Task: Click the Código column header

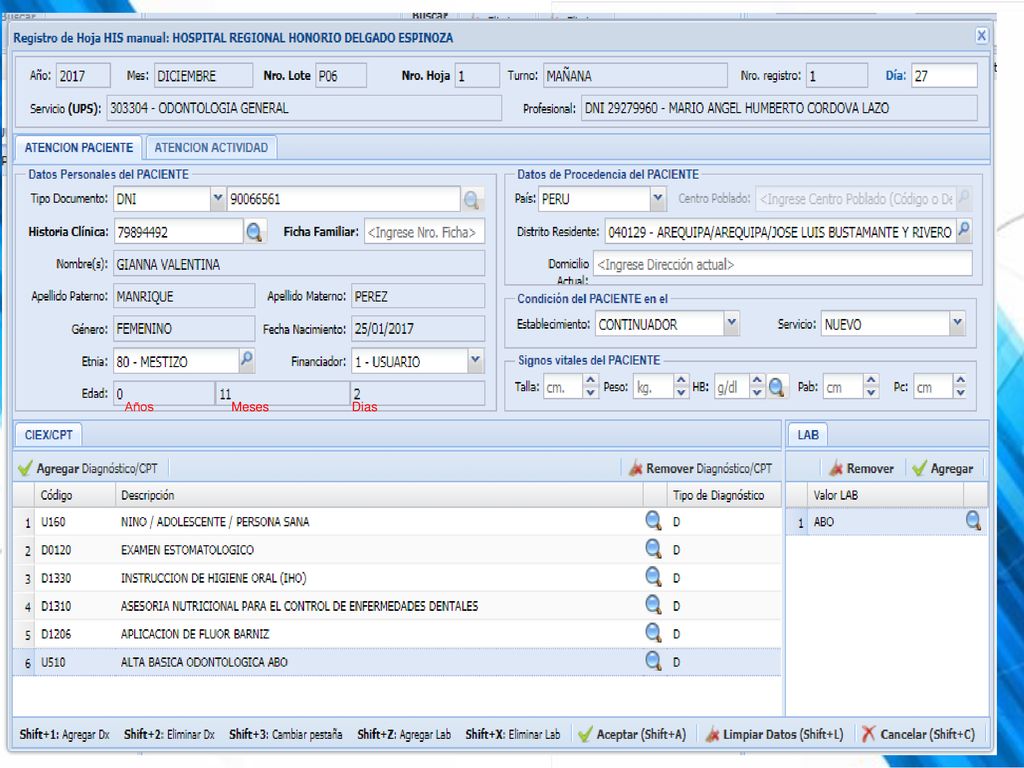Action: 76,495
